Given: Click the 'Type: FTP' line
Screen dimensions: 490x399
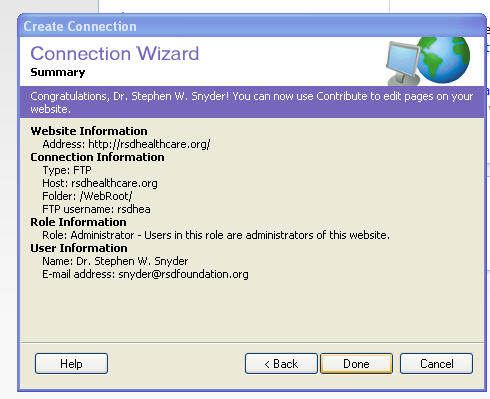Looking at the screenshot, I should coord(67,170).
